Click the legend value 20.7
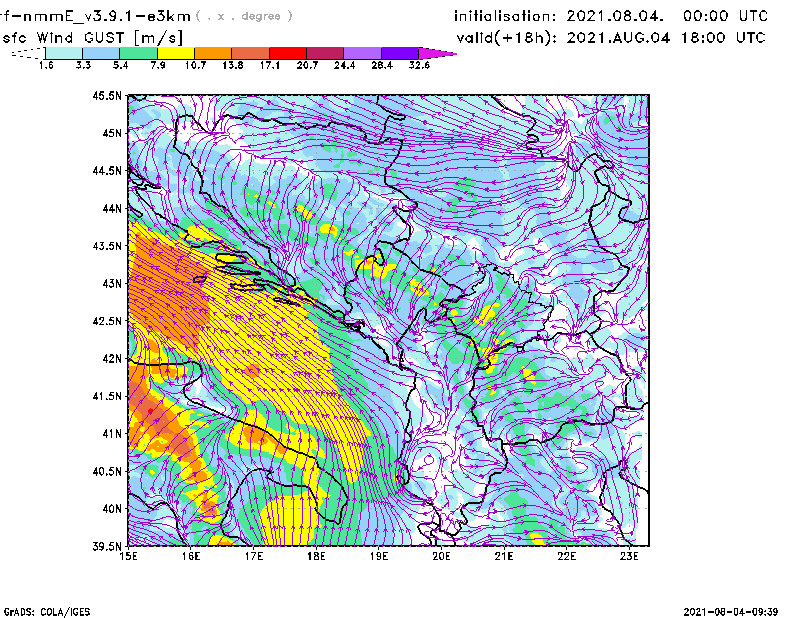Image resolution: width=800 pixels, height=618 pixels. click(307, 65)
